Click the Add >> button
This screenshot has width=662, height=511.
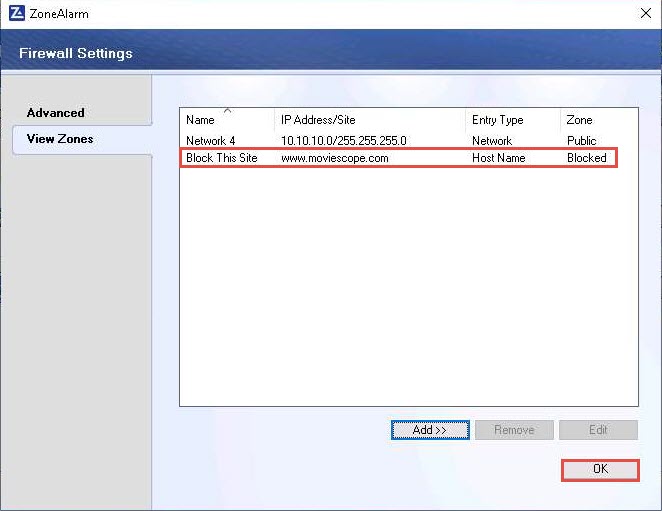pos(430,430)
